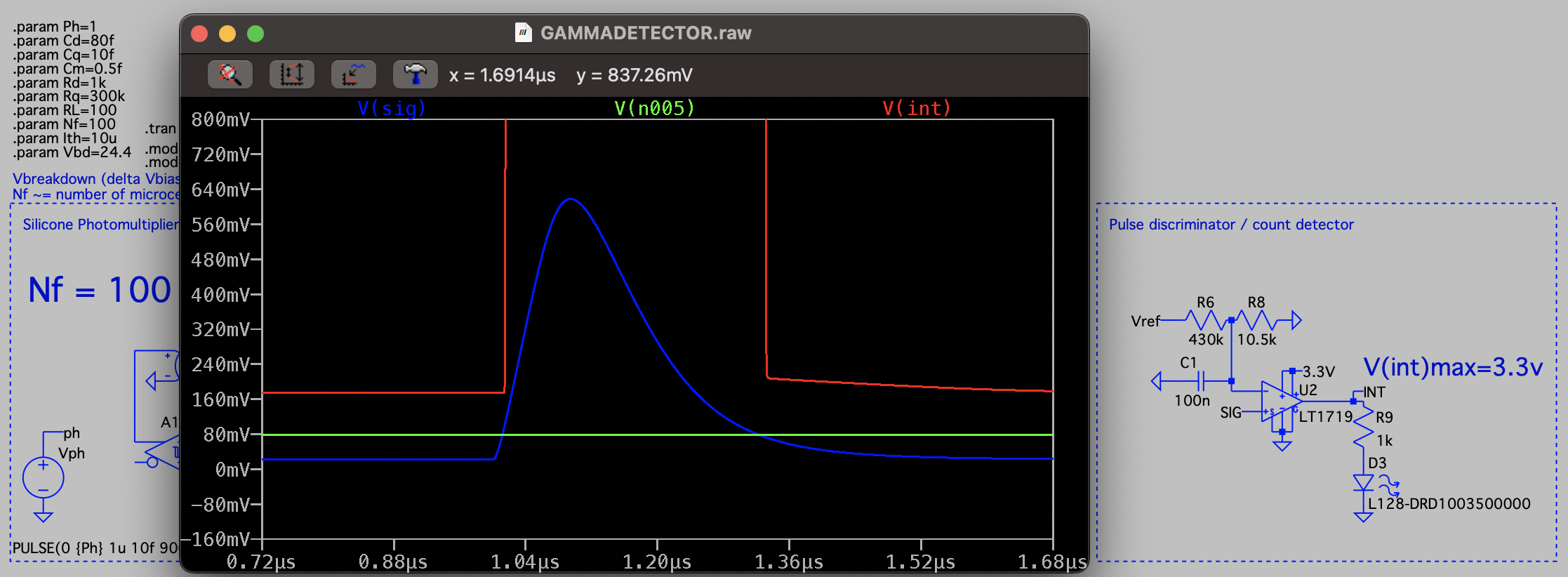Click the INT net label

pos(1374,392)
